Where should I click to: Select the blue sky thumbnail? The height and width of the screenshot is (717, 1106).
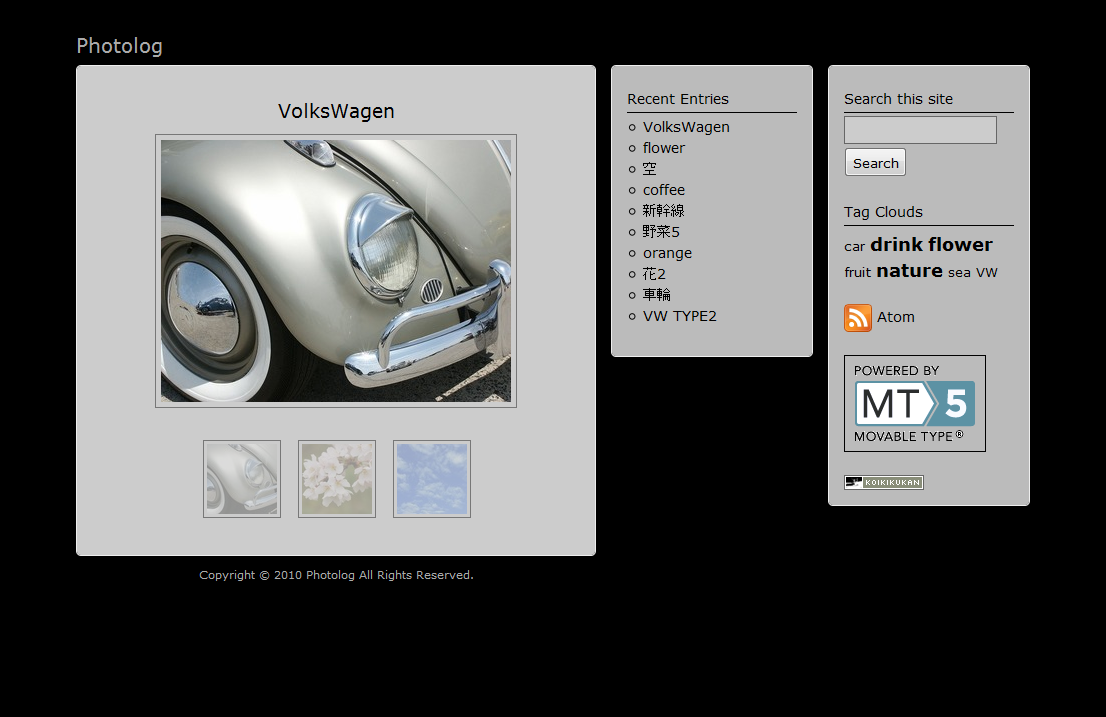point(432,479)
